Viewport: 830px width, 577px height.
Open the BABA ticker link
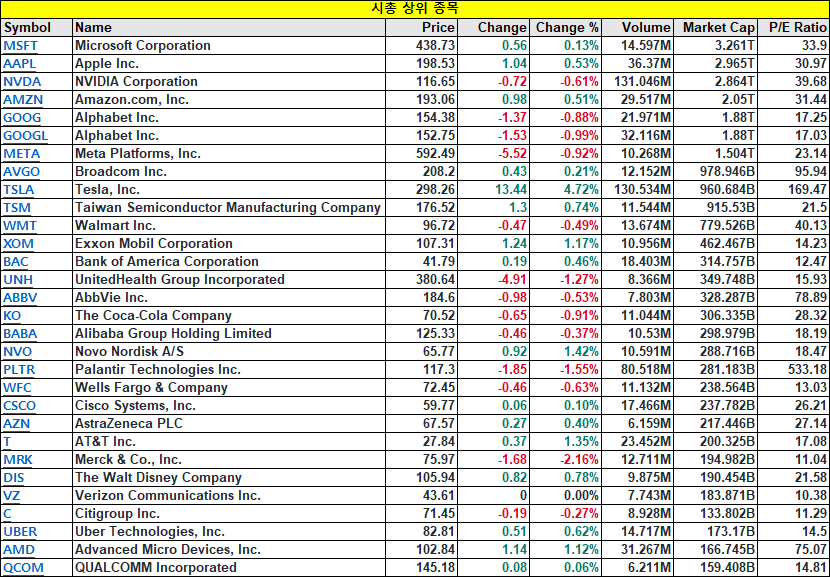tap(20, 334)
